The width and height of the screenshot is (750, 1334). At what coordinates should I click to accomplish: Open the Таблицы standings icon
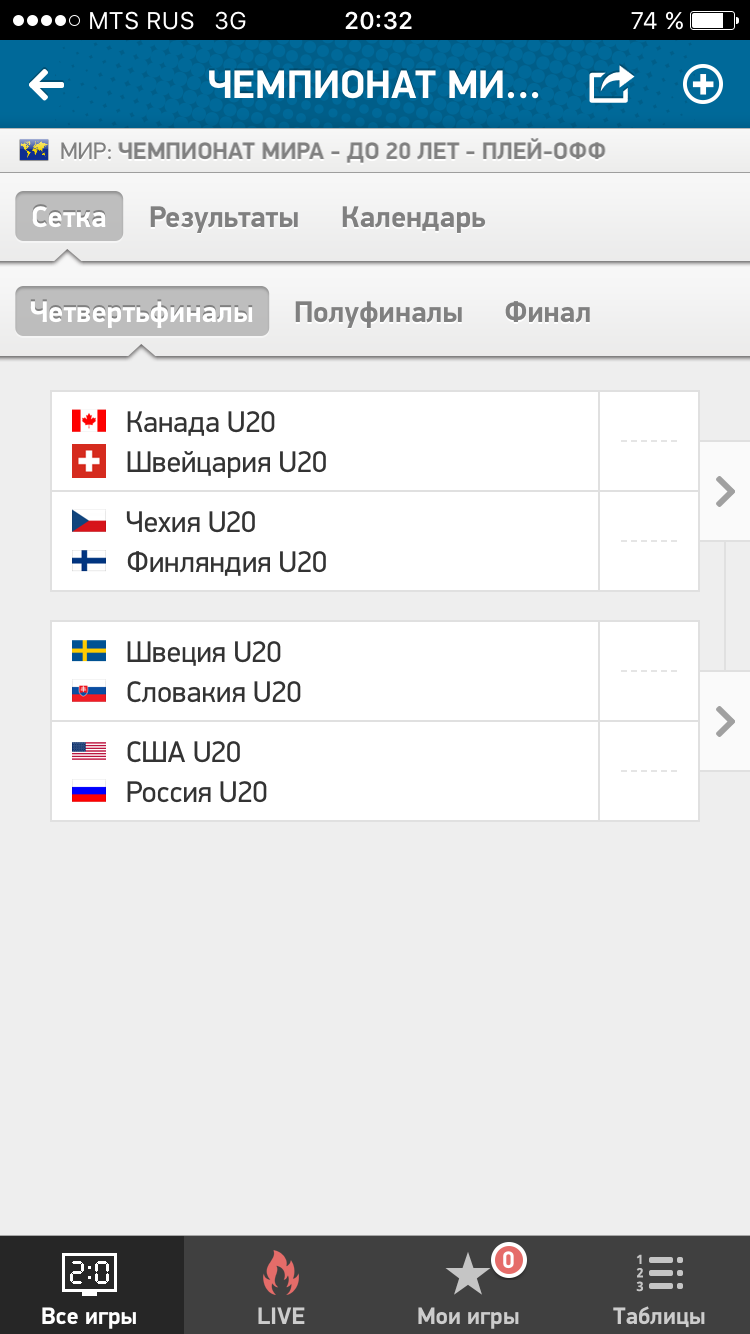[659, 1273]
